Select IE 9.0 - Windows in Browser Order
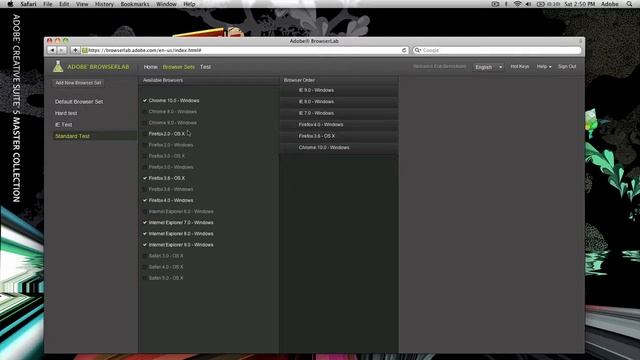 (x=338, y=90)
